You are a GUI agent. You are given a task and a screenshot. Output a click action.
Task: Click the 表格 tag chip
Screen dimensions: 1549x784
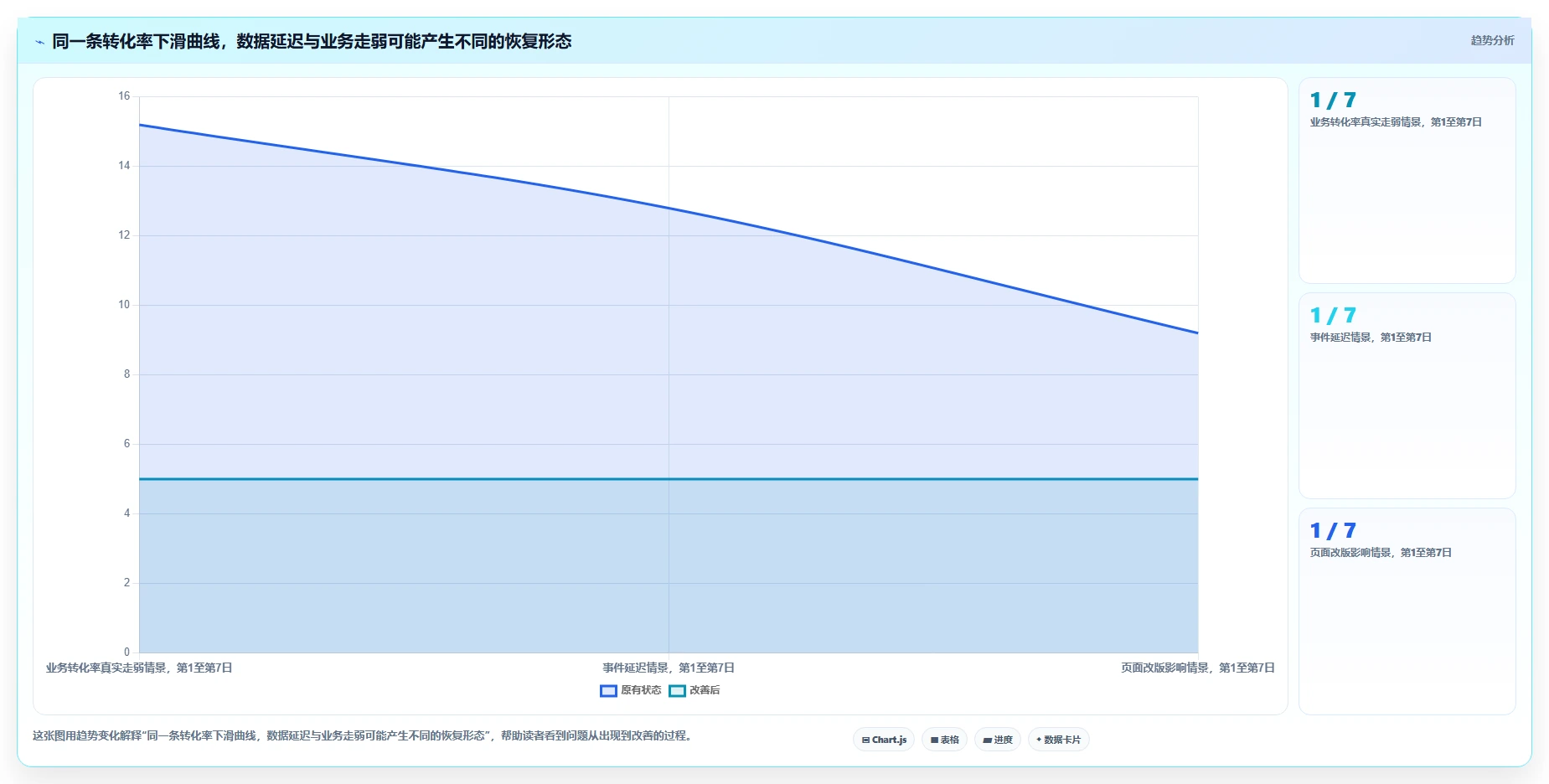point(944,740)
